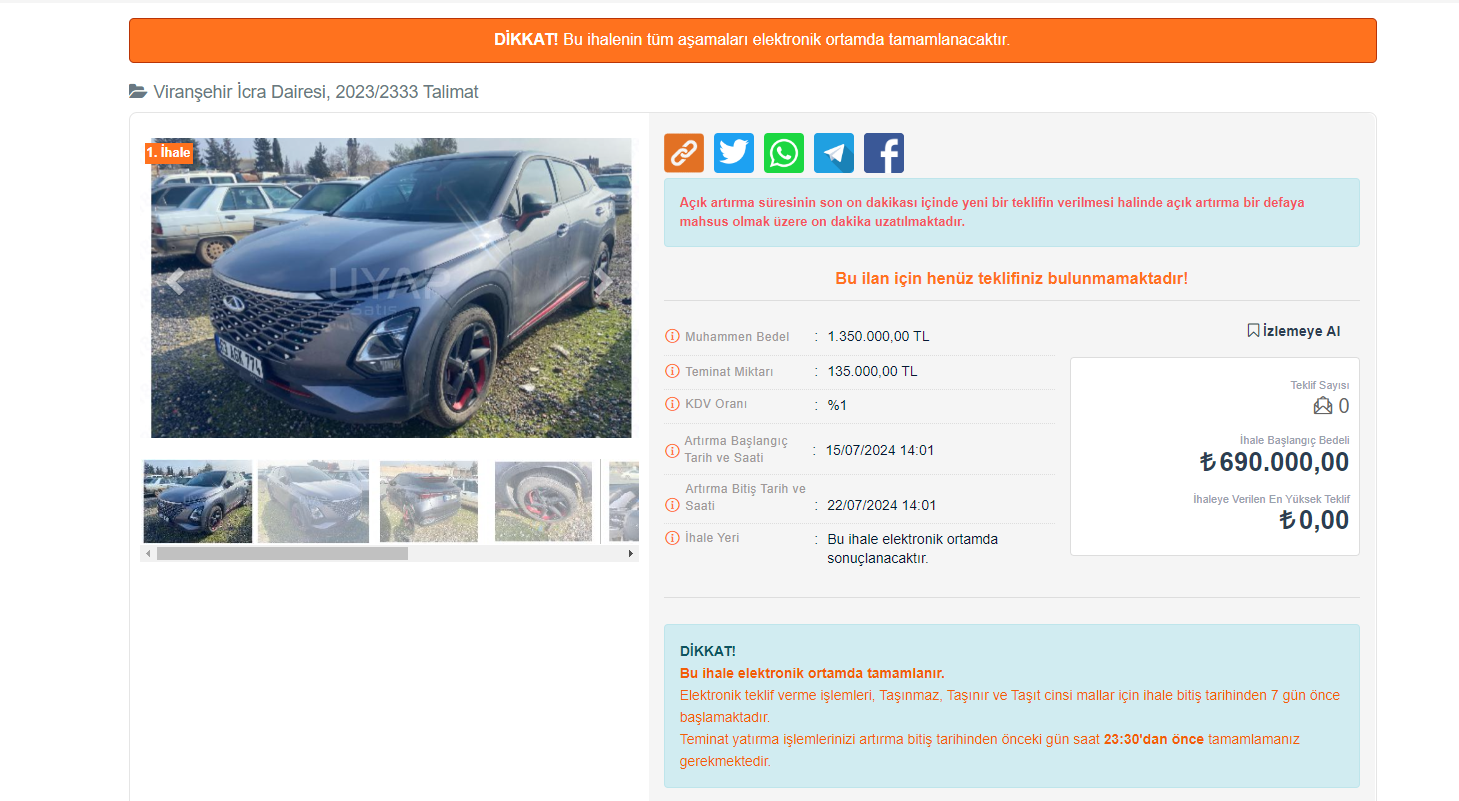
Task: Click the thumbnail strip's right scroll arrow
Action: coord(630,553)
